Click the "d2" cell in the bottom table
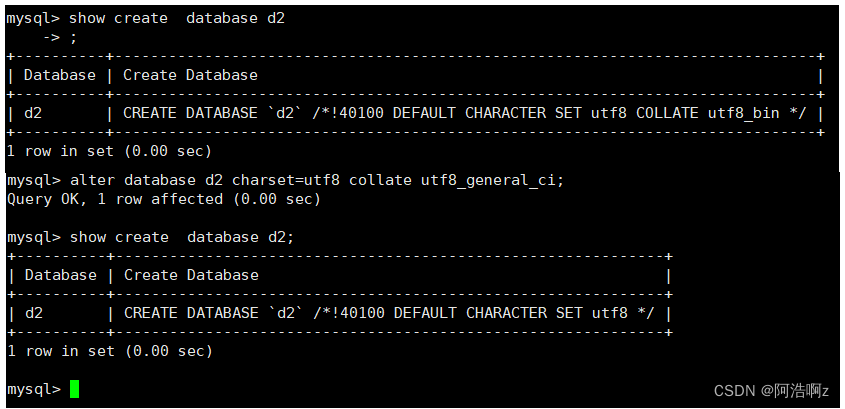The width and height of the screenshot is (845, 409). coord(34,313)
